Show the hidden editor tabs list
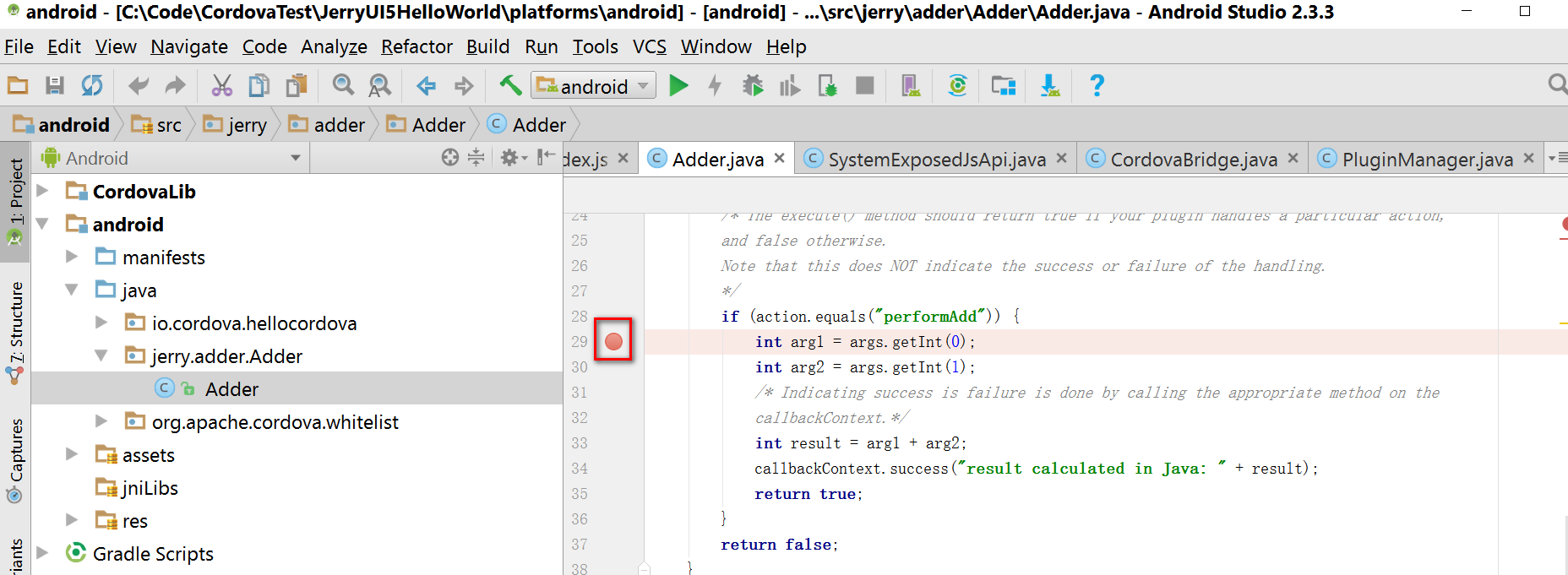The image size is (1568, 575). (x=1557, y=158)
